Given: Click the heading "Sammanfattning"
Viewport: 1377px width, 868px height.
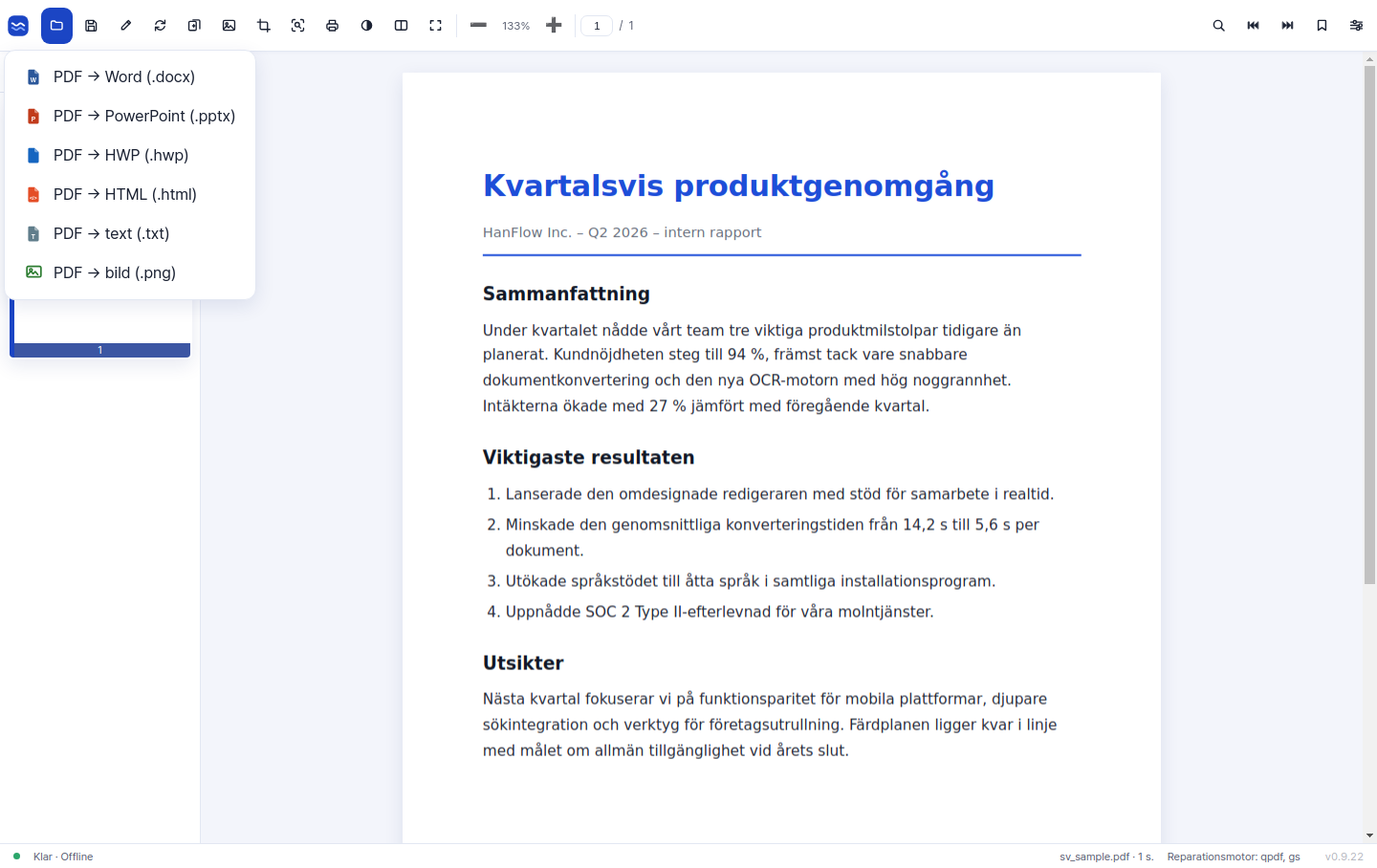Looking at the screenshot, I should [566, 293].
